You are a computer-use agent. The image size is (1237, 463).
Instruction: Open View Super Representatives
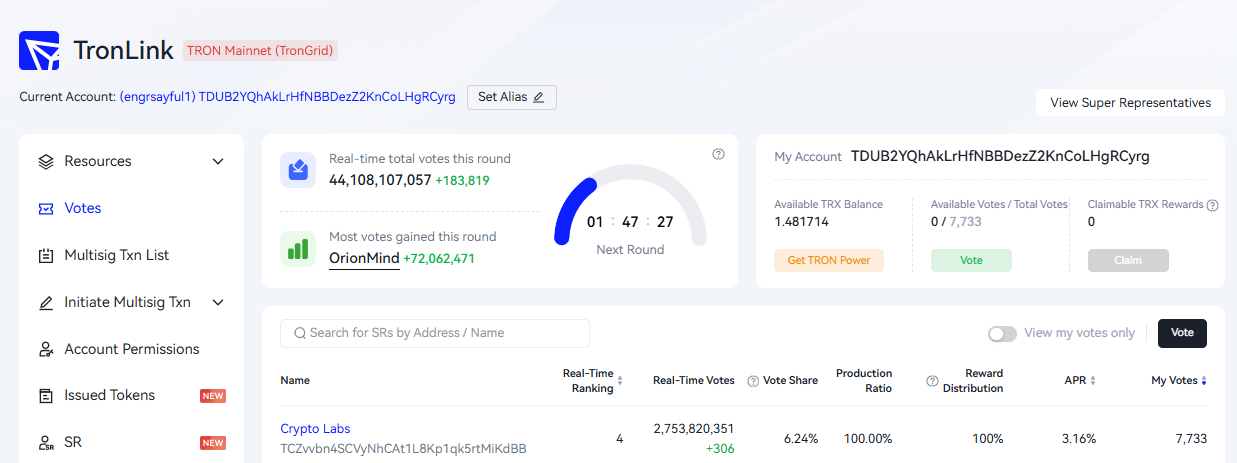coord(1130,103)
